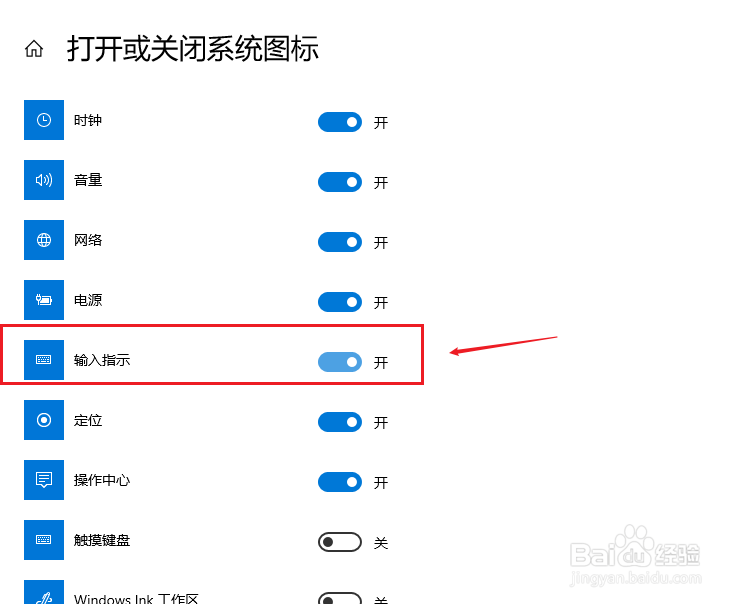Screen dimensions: 743x604
Task: Enable the 触摸键盘 touch keyboard toggle
Action: [340, 542]
